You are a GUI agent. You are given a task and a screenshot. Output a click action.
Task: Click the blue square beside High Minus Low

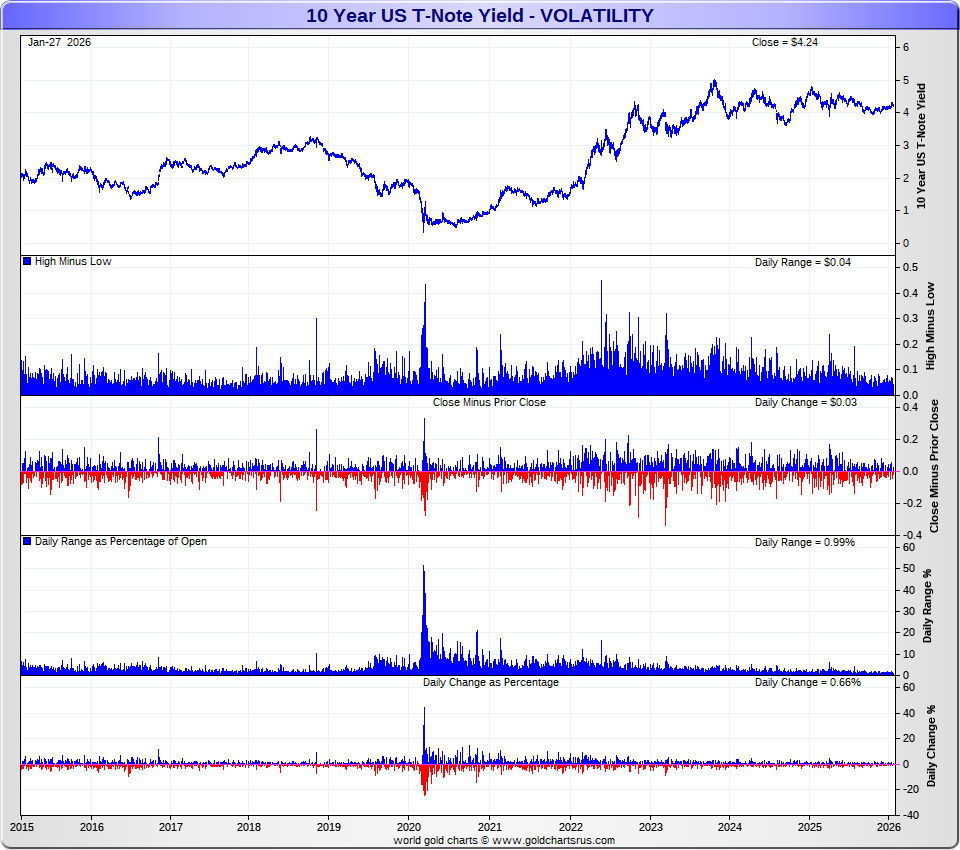pyautogui.click(x=27, y=262)
